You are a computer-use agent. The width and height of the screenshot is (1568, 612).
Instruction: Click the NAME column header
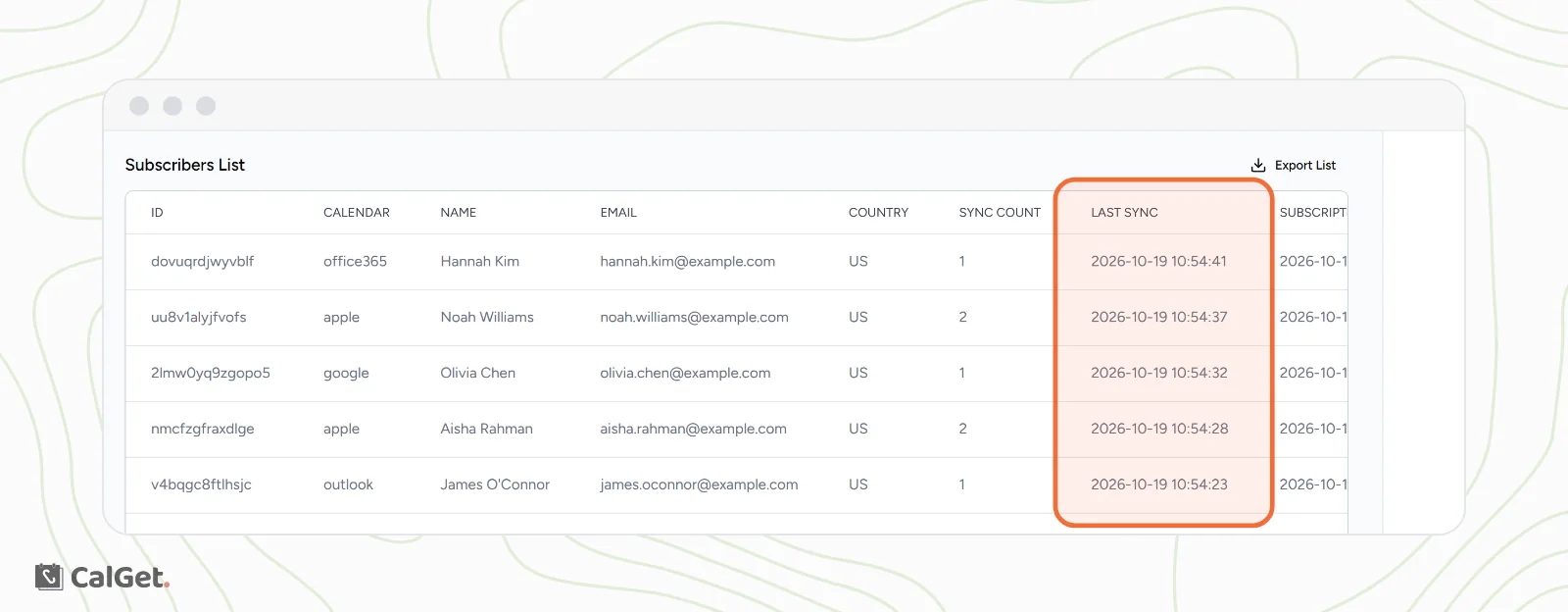click(x=459, y=212)
